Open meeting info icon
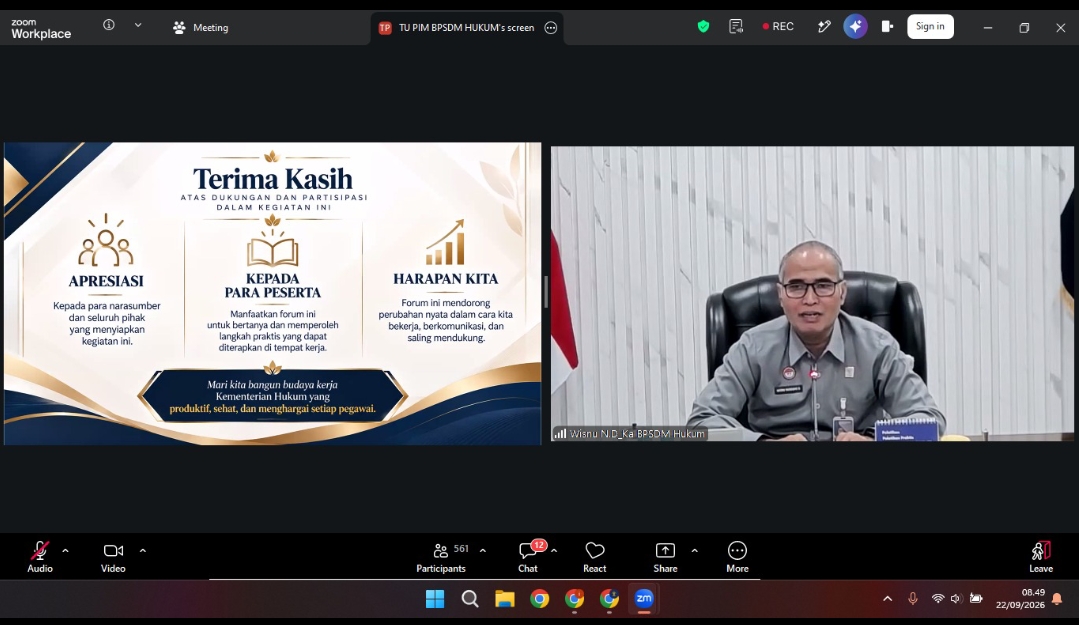 [109, 25]
